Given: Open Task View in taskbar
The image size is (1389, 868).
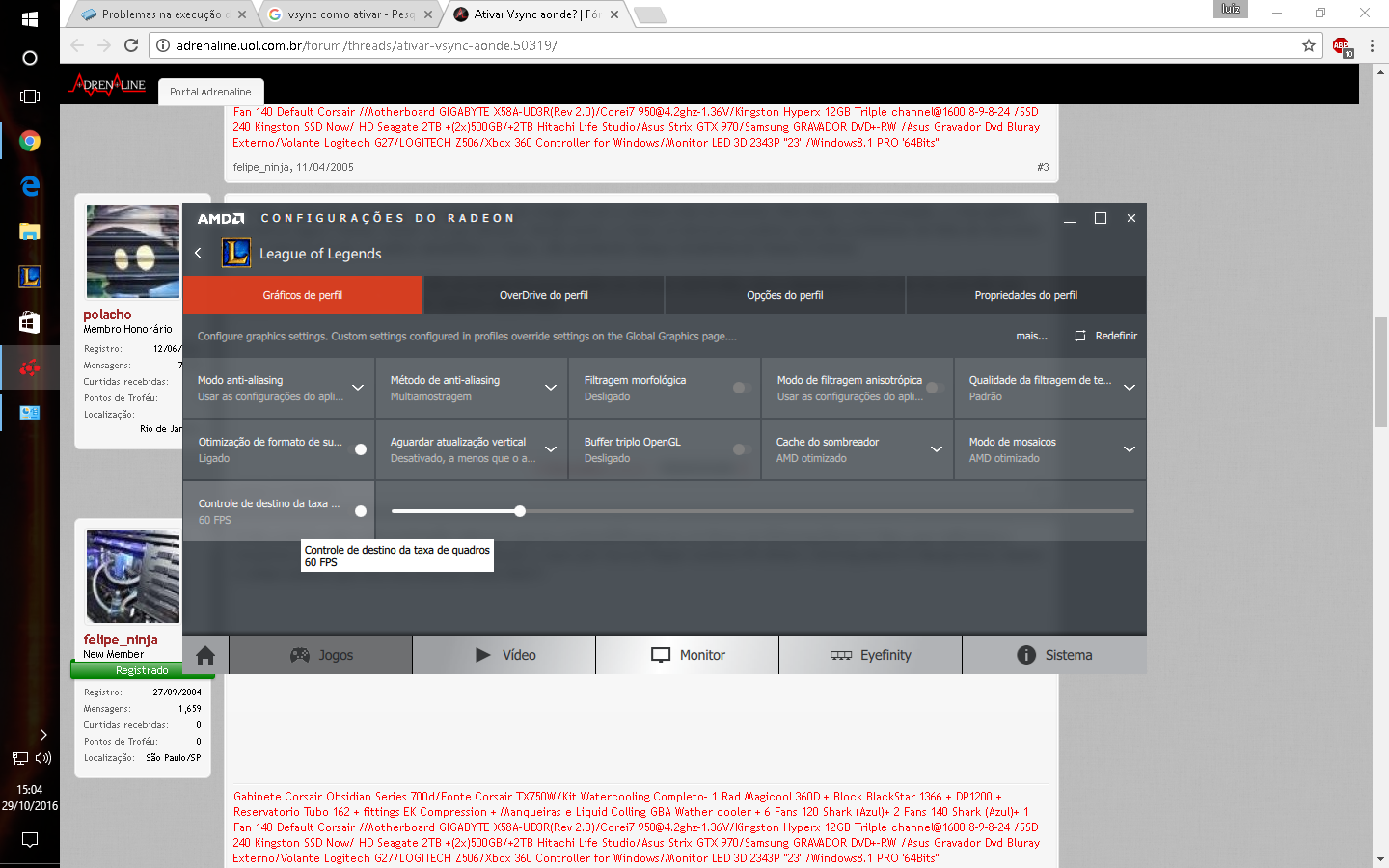Looking at the screenshot, I should (30, 96).
